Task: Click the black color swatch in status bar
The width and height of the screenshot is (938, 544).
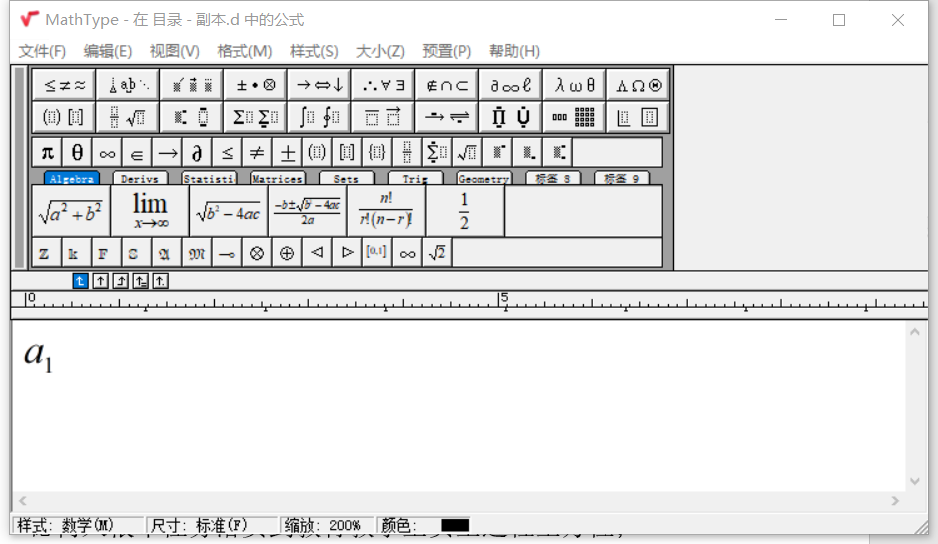Action: point(455,525)
